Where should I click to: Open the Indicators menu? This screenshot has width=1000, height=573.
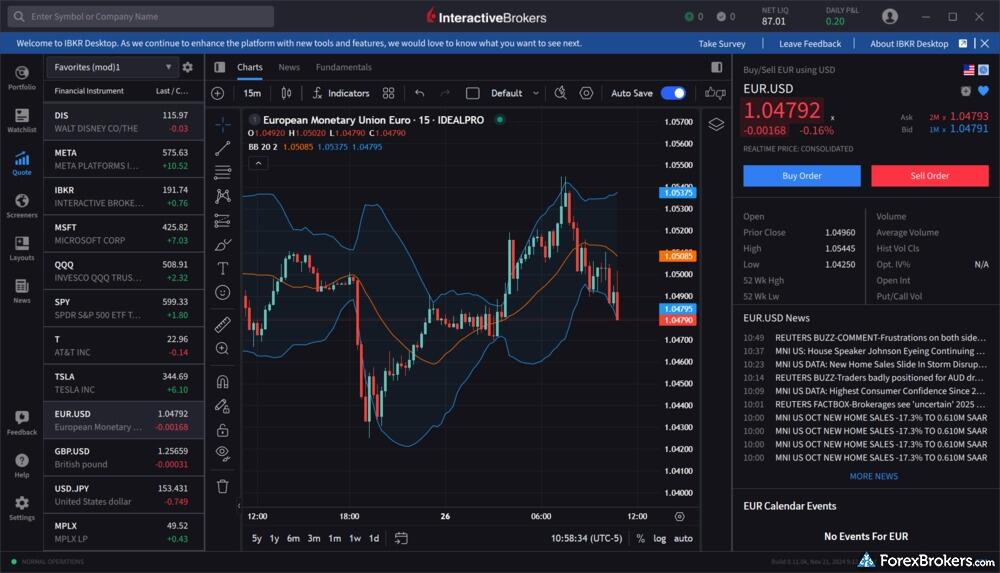pyautogui.click(x=340, y=93)
